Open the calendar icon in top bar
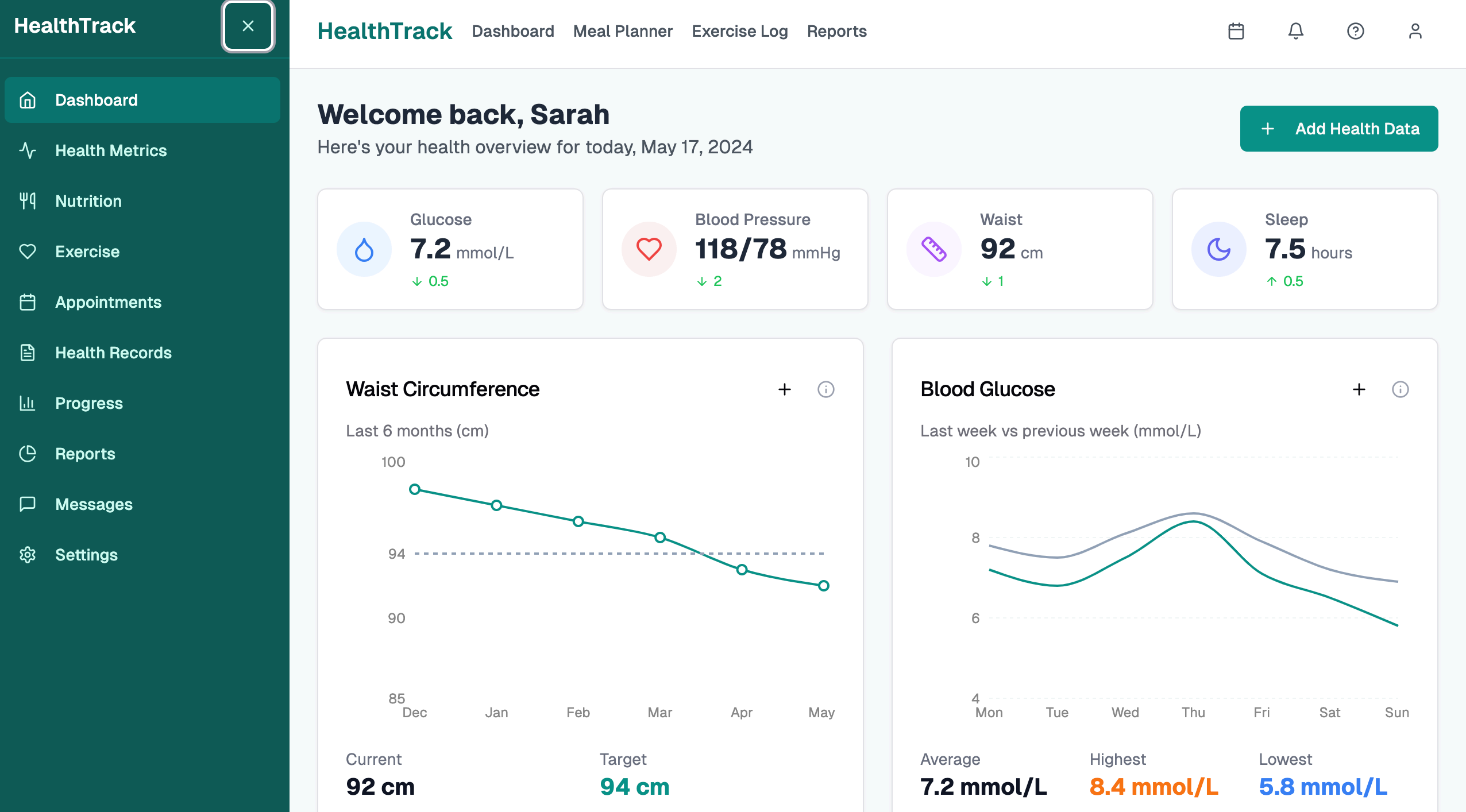The width and height of the screenshot is (1466, 812). click(x=1236, y=31)
